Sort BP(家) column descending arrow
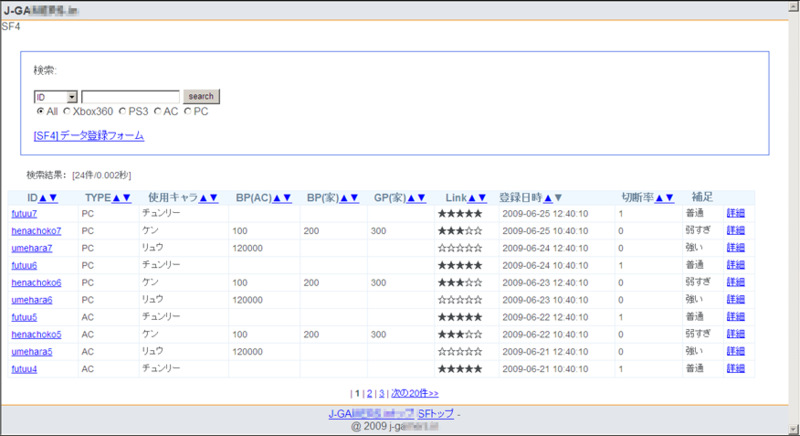Screen dimensions: 800x436 click(x=355, y=198)
